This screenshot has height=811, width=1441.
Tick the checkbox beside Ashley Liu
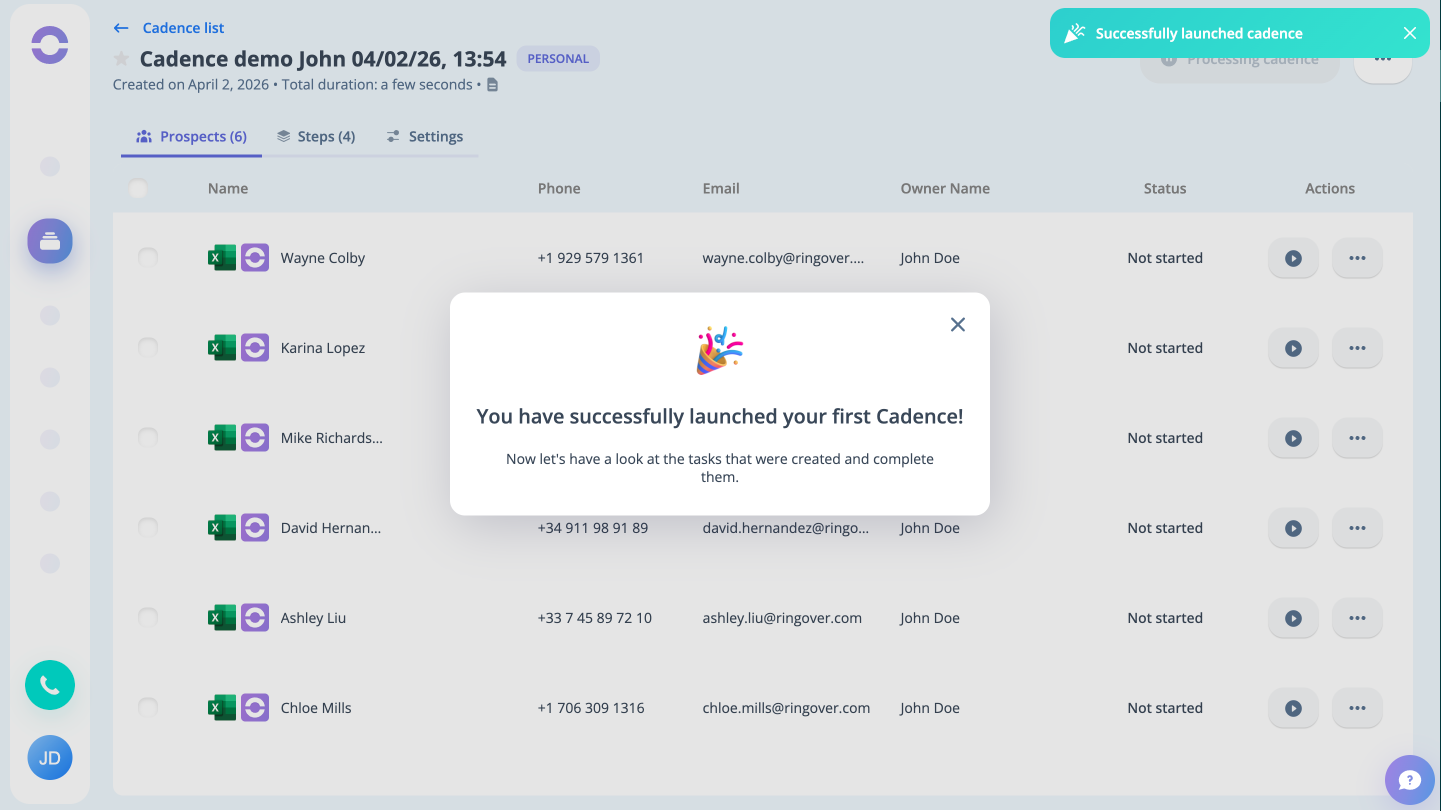pos(148,618)
